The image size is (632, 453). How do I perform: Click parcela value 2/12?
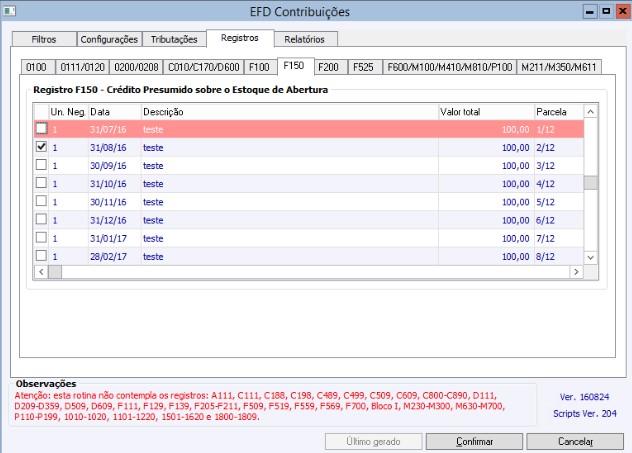pos(545,148)
